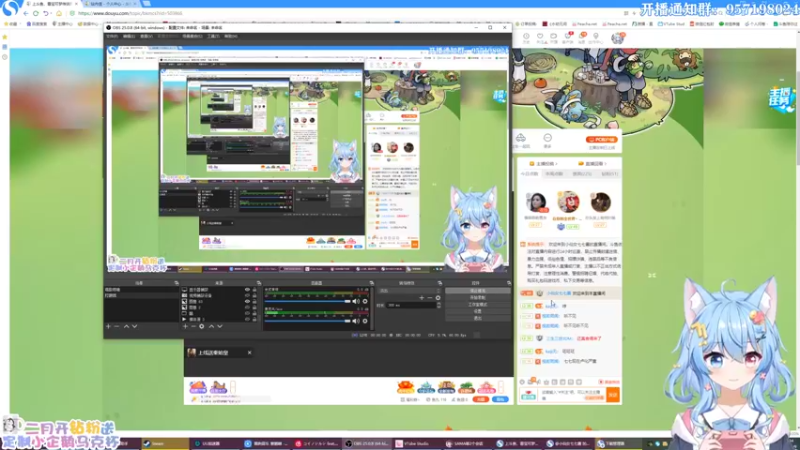Adjust the desktop audio volume slider

(x=308, y=301)
